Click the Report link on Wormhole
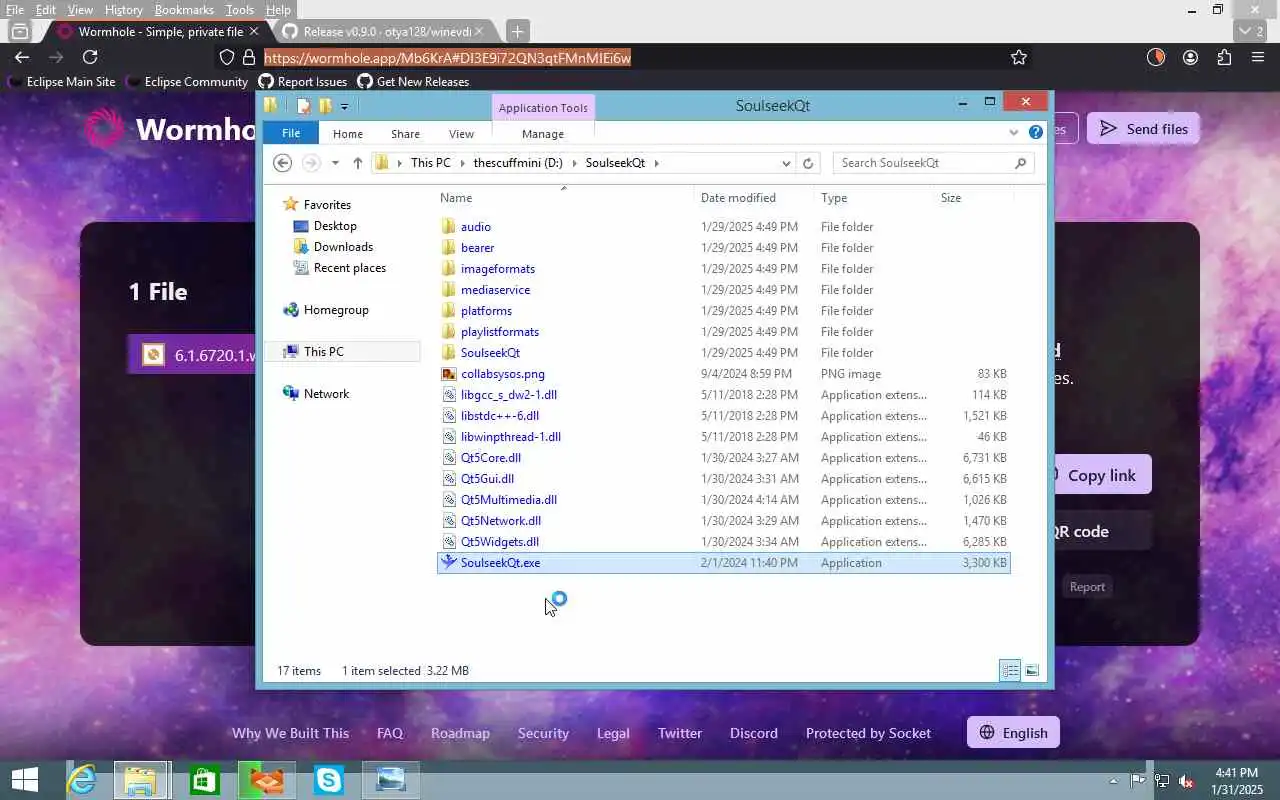The image size is (1280, 800). 1087,587
